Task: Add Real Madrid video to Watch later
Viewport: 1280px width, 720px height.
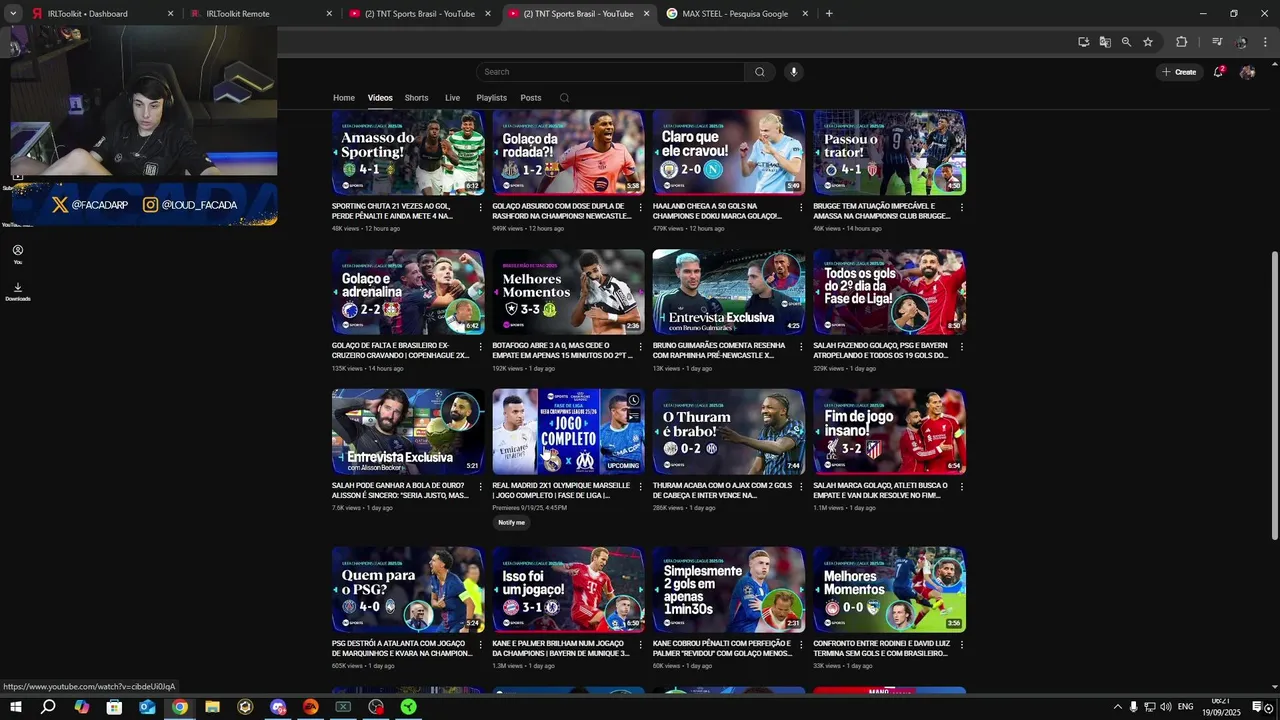Action: tap(633, 400)
